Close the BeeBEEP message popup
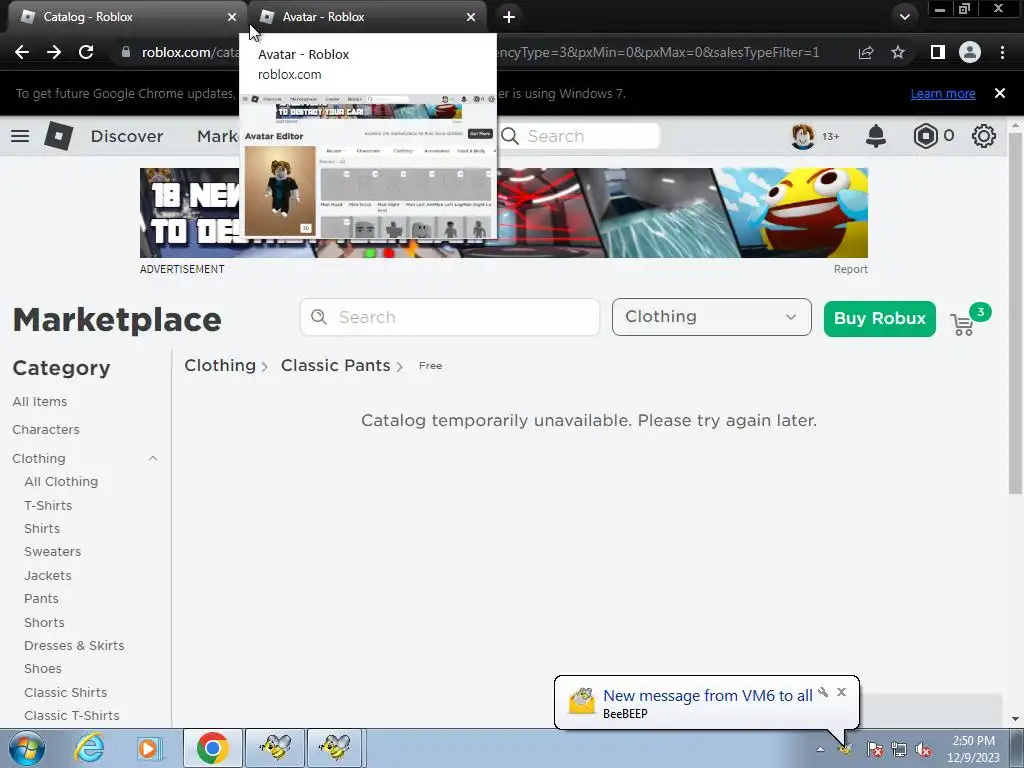 pyautogui.click(x=841, y=692)
